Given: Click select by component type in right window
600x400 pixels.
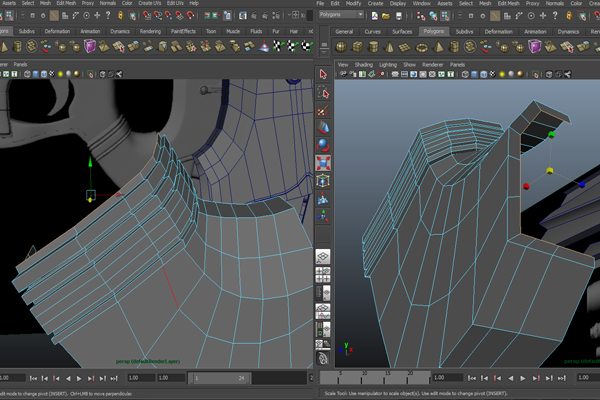Looking at the screenshot, I should (x=445, y=16).
